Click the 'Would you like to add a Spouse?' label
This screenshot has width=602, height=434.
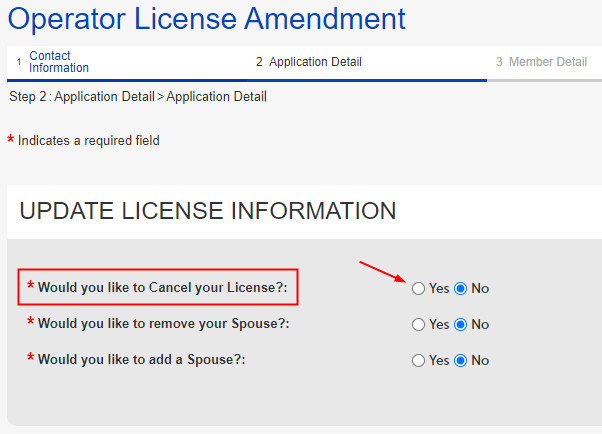[141, 360]
